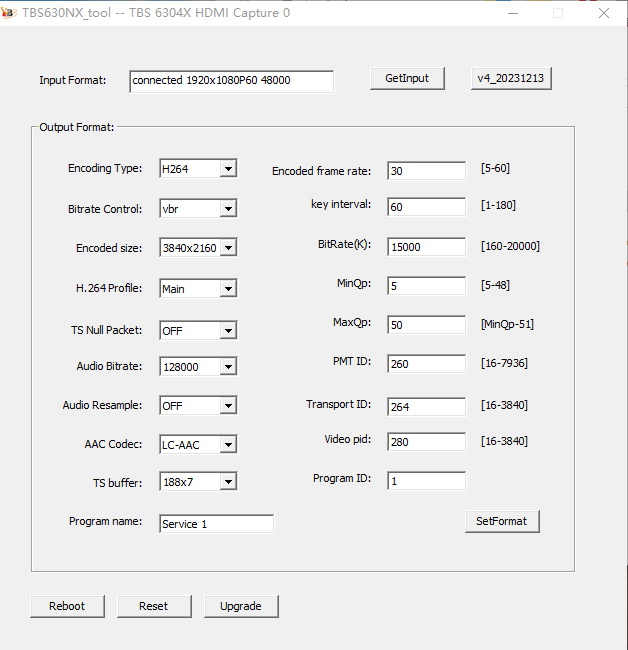Click the v4_20231213 version button

[511, 79]
